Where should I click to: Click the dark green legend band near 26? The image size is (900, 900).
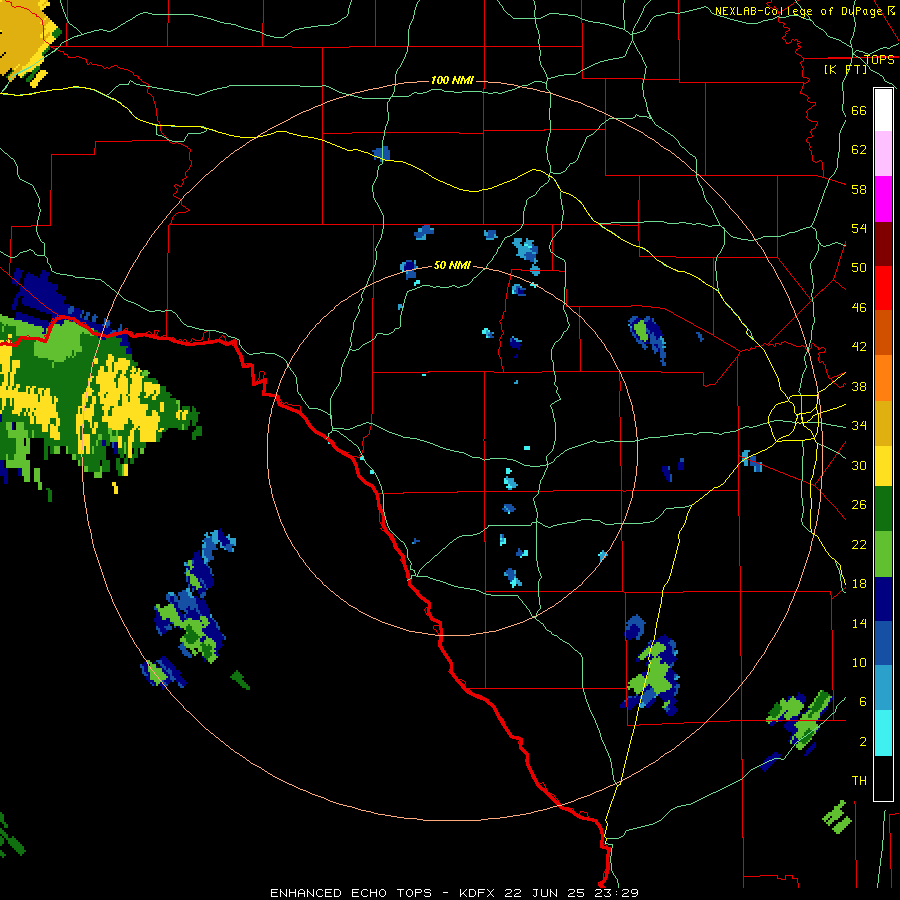click(x=883, y=509)
